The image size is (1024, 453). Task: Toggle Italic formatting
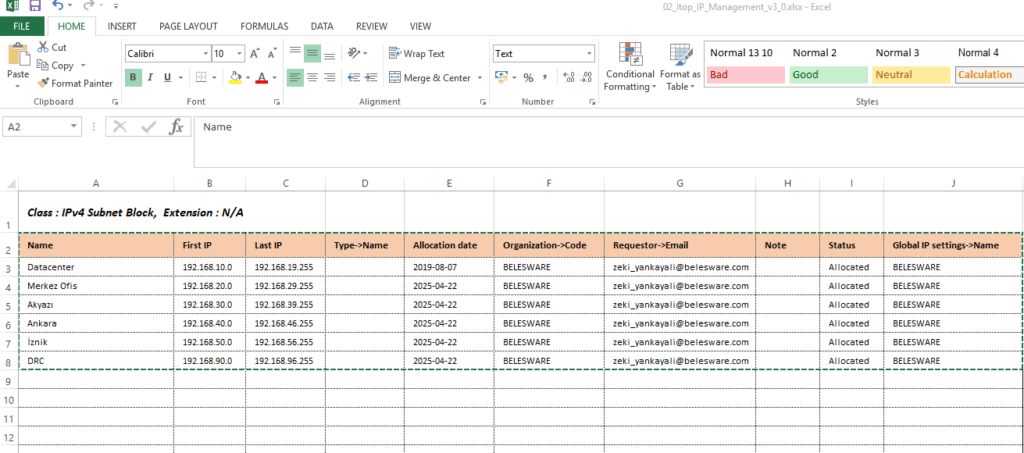click(150, 77)
